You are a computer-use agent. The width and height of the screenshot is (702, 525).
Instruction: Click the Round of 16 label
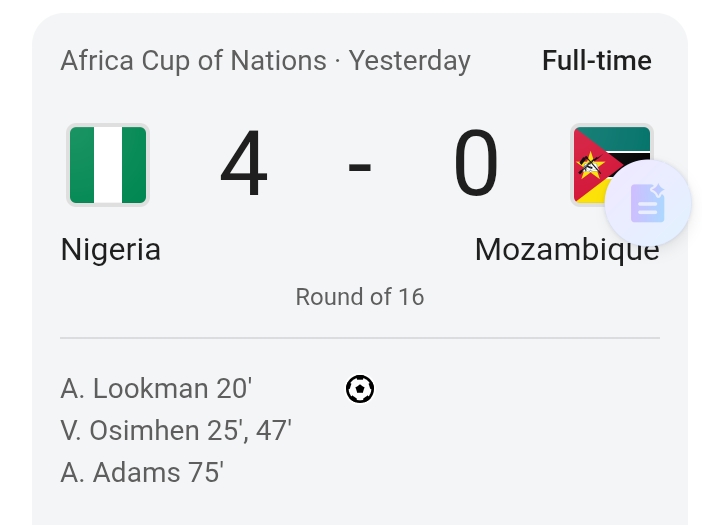pos(360,297)
